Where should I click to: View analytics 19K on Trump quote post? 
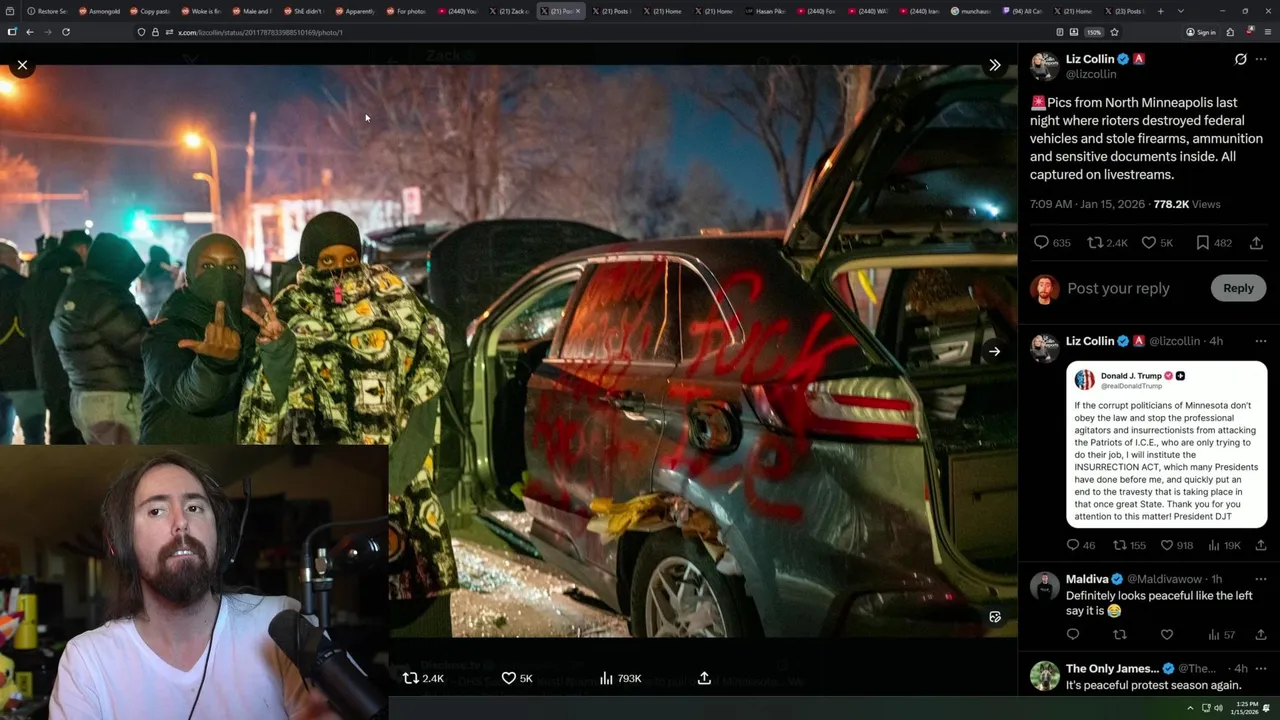pos(1224,545)
